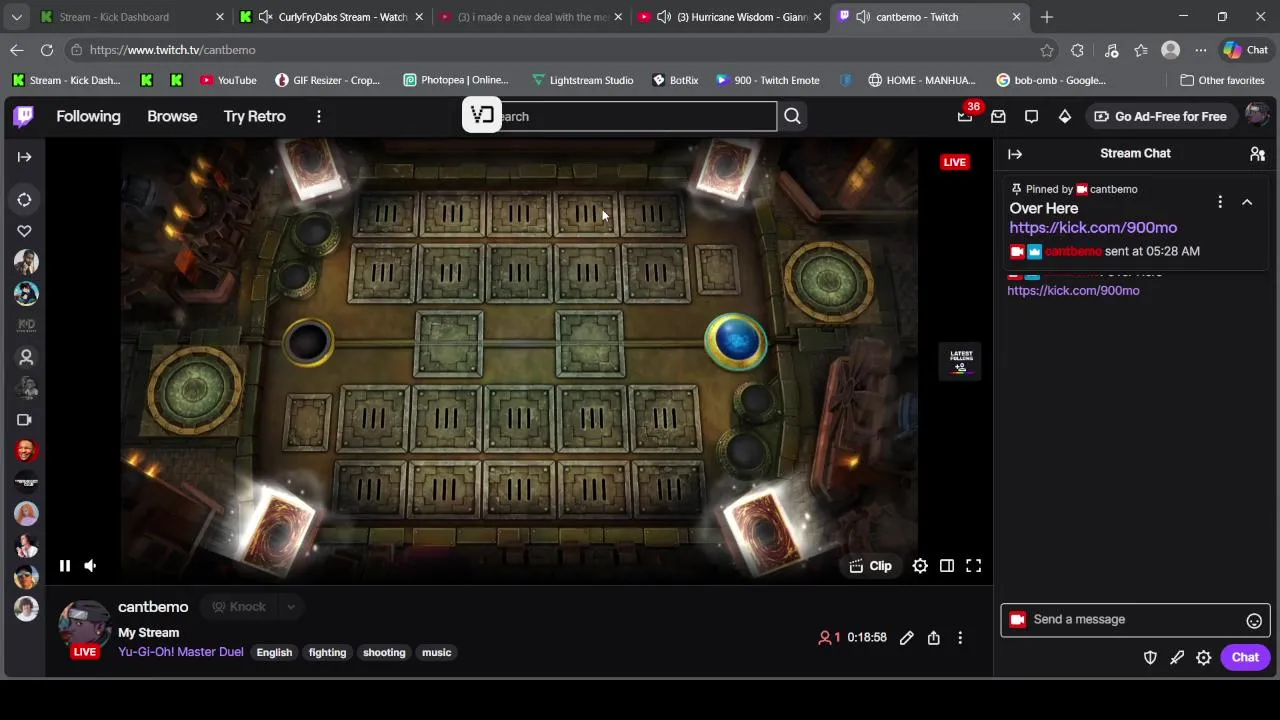
Task: Open the stream three-dot more options
Action: point(960,637)
